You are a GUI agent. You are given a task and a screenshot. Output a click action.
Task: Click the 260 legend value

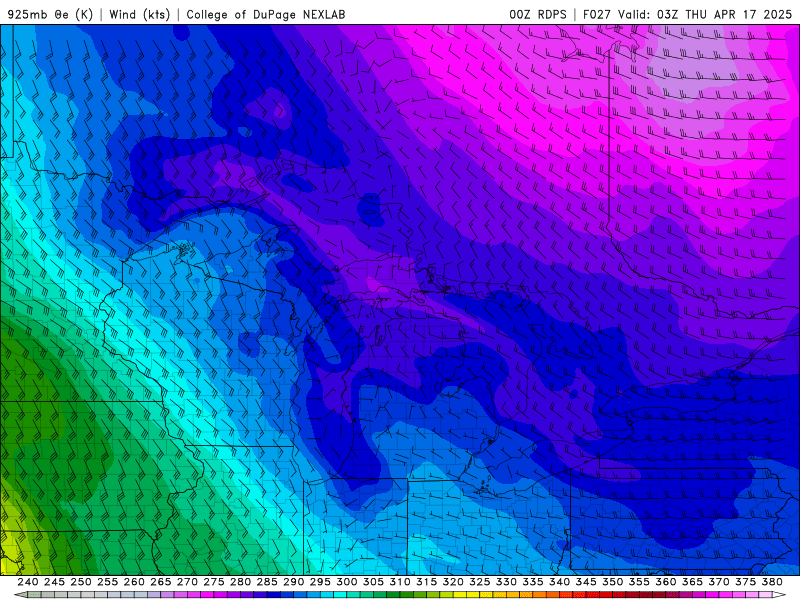(134, 582)
